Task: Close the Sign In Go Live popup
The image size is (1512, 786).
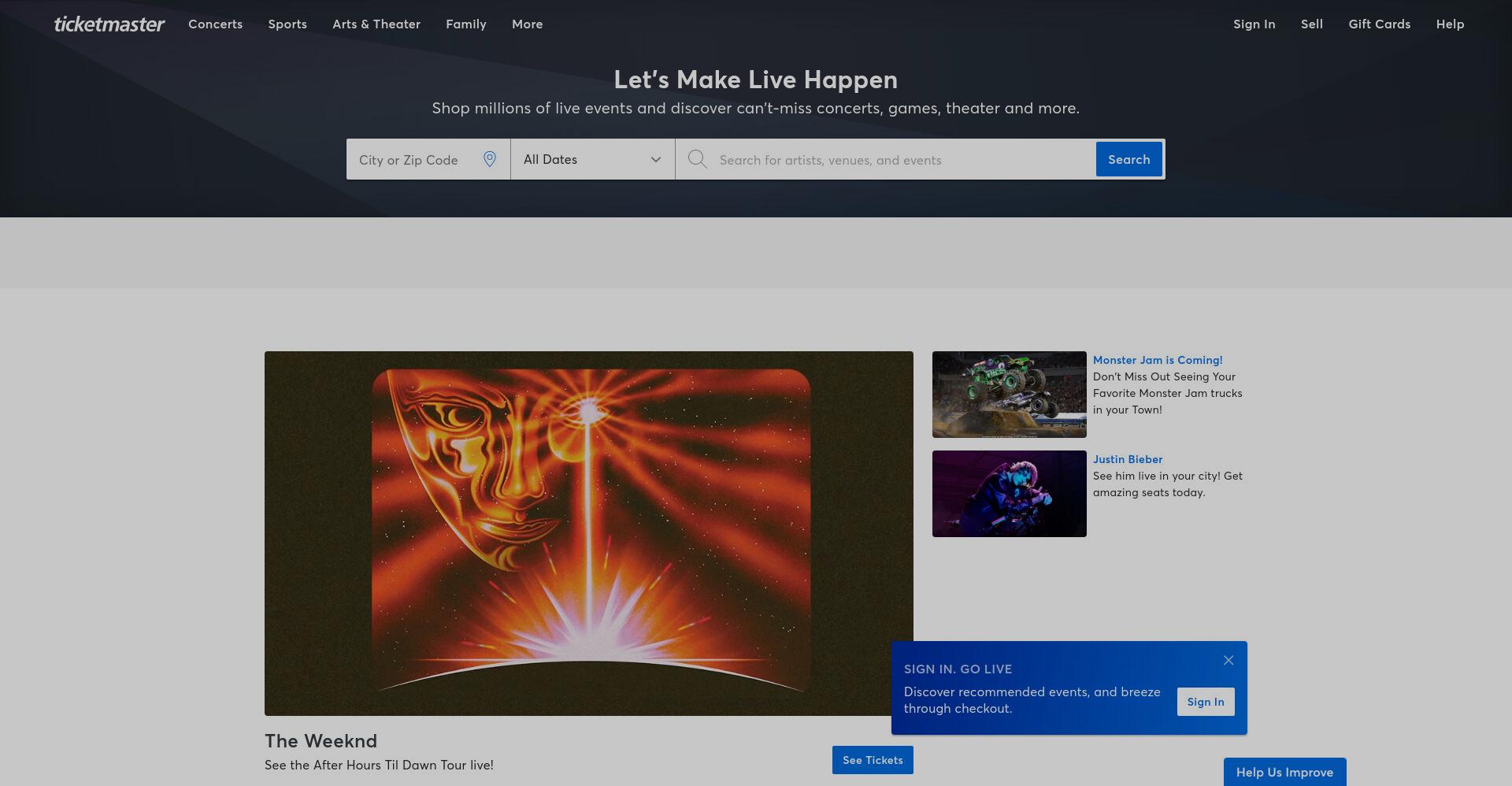Action: pos(1228,660)
